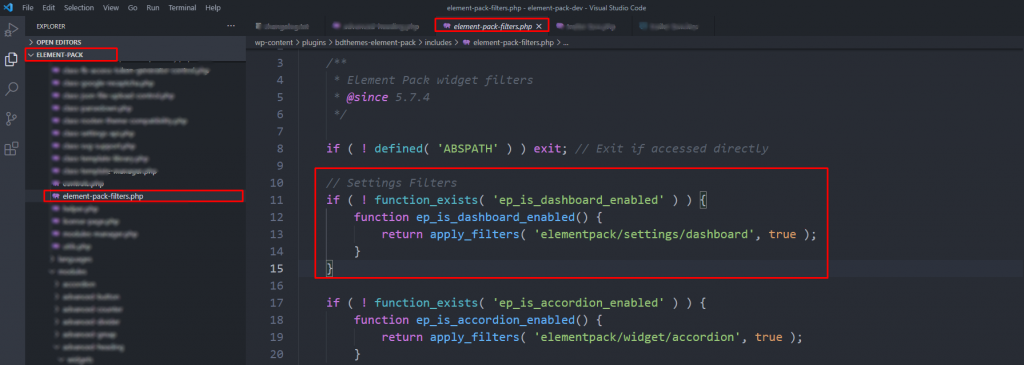Image resolution: width=1024 pixels, height=365 pixels.
Task: Click plugins in the breadcrumb path
Action: pyautogui.click(x=313, y=42)
